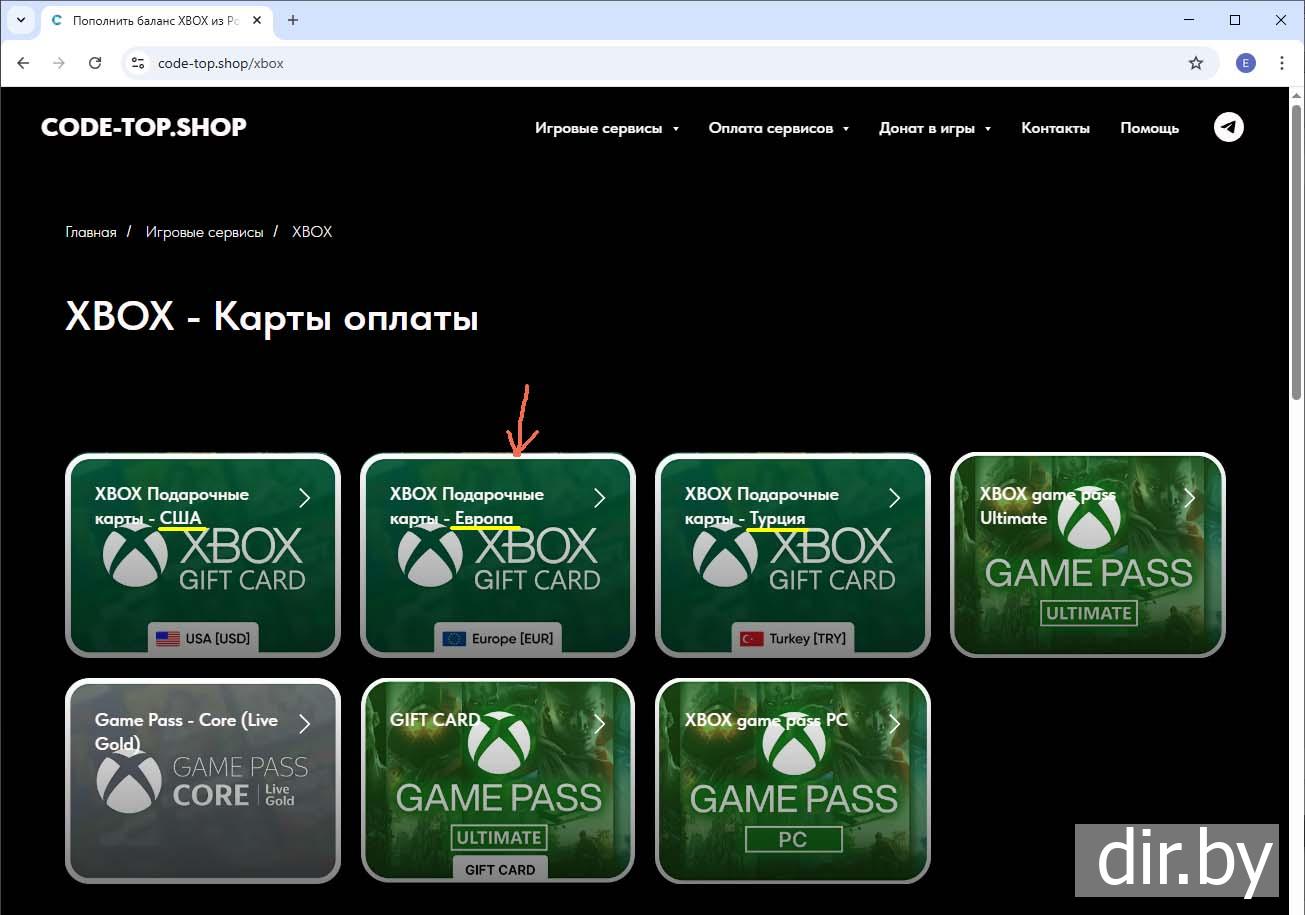This screenshot has width=1305, height=915.
Task: Reload the page
Action: [x=95, y=63]
